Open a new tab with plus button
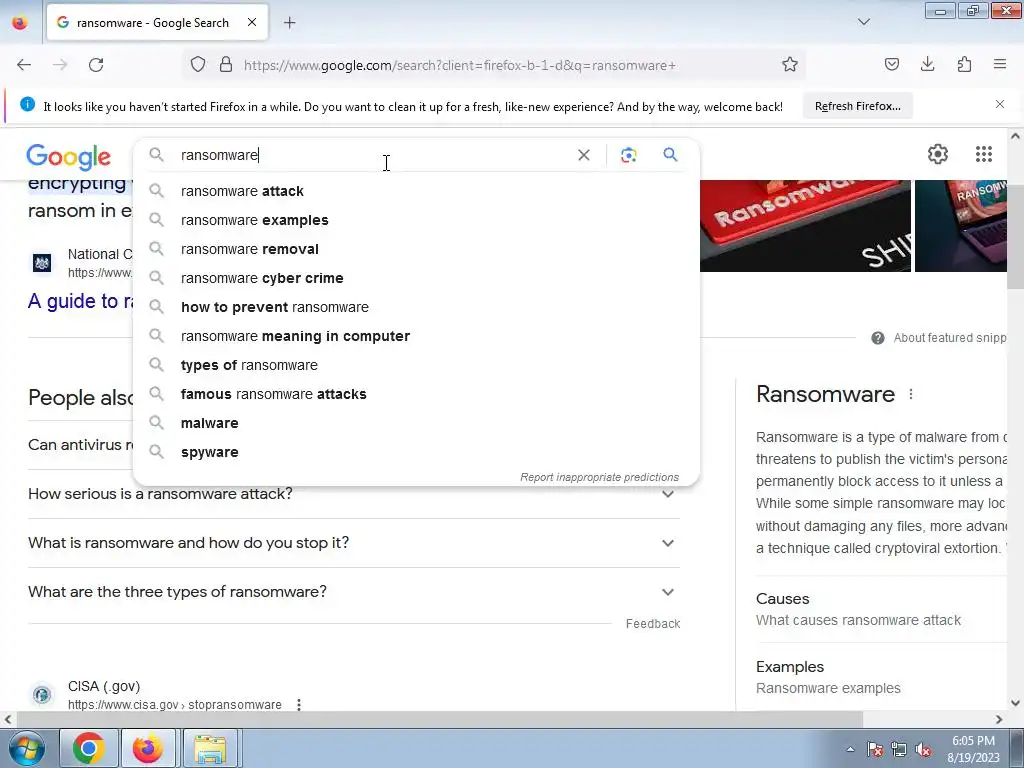The width and height of the screenshot is (1024, 768). (x=289, y=23)
